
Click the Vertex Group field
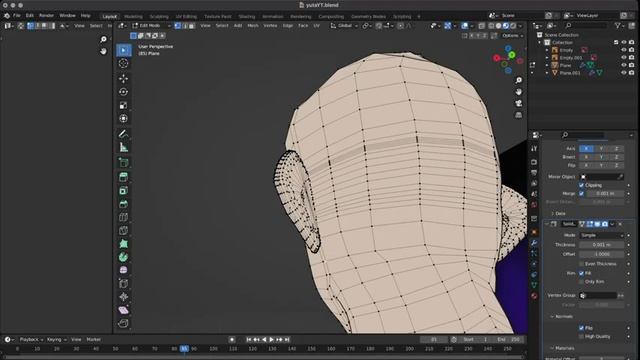click(598, 296)
